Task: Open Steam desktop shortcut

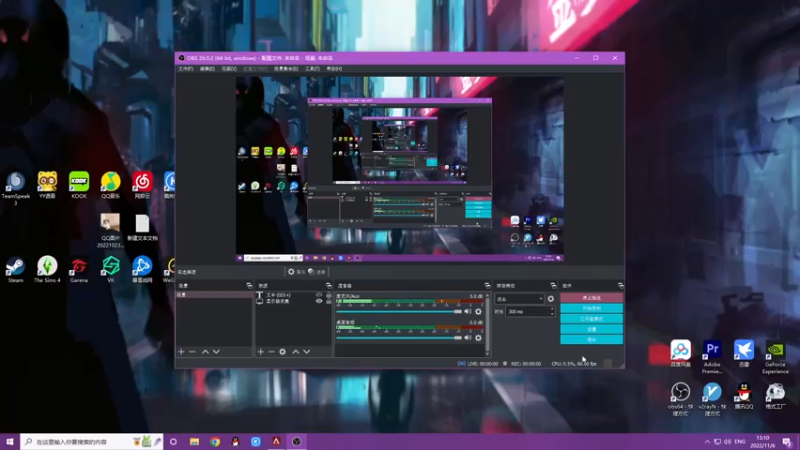Action: pyautogui.click(x=15, y=269)
